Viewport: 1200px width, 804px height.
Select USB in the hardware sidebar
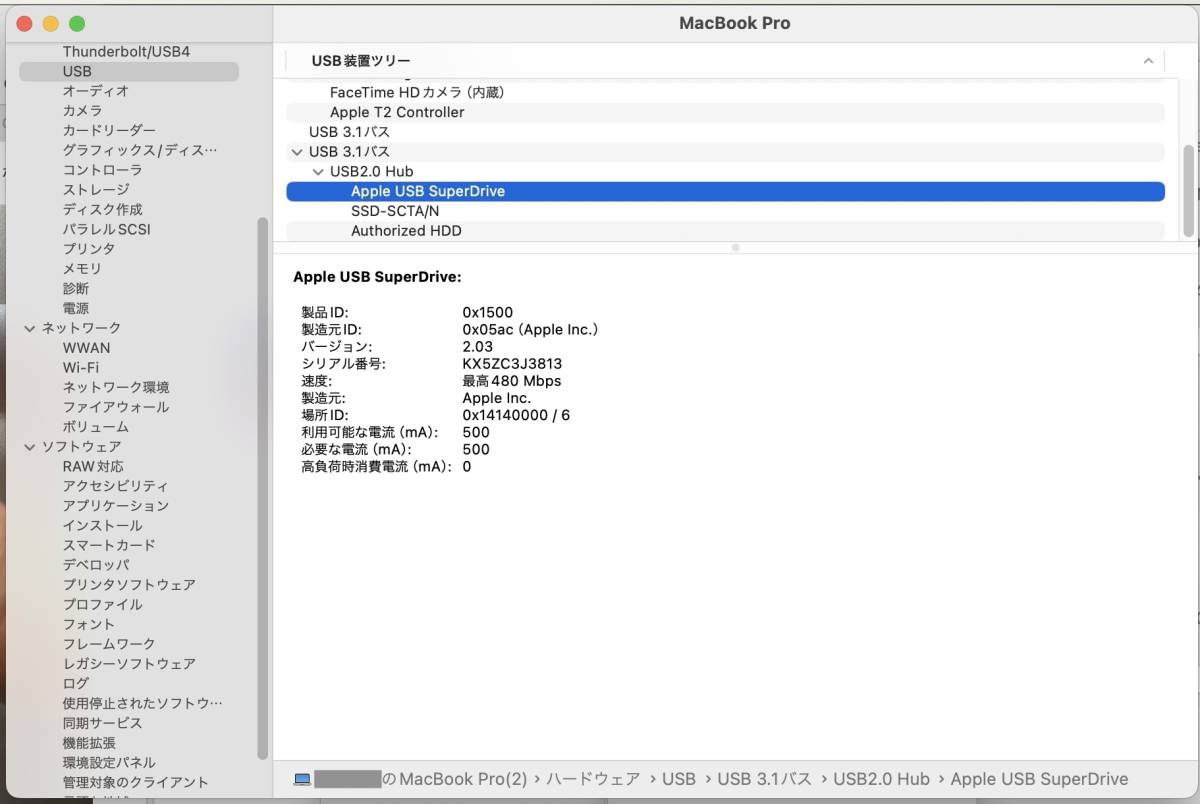pyautogui.click(x=129, y=71)
